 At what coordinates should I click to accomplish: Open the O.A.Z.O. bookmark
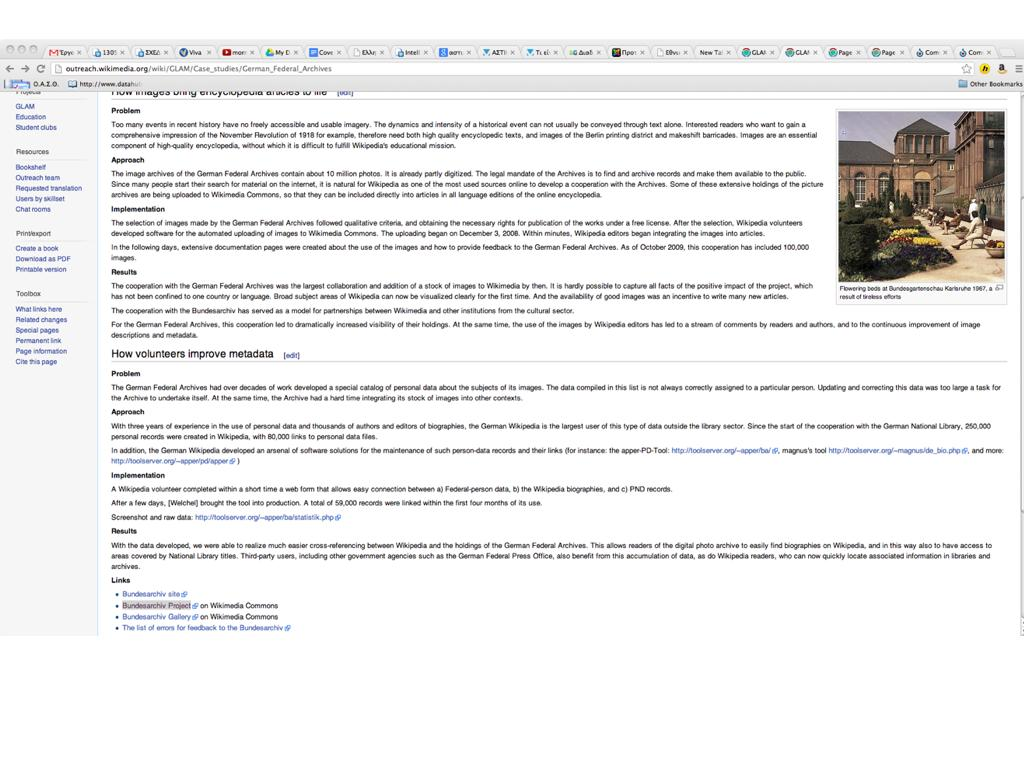pos(31,84)
